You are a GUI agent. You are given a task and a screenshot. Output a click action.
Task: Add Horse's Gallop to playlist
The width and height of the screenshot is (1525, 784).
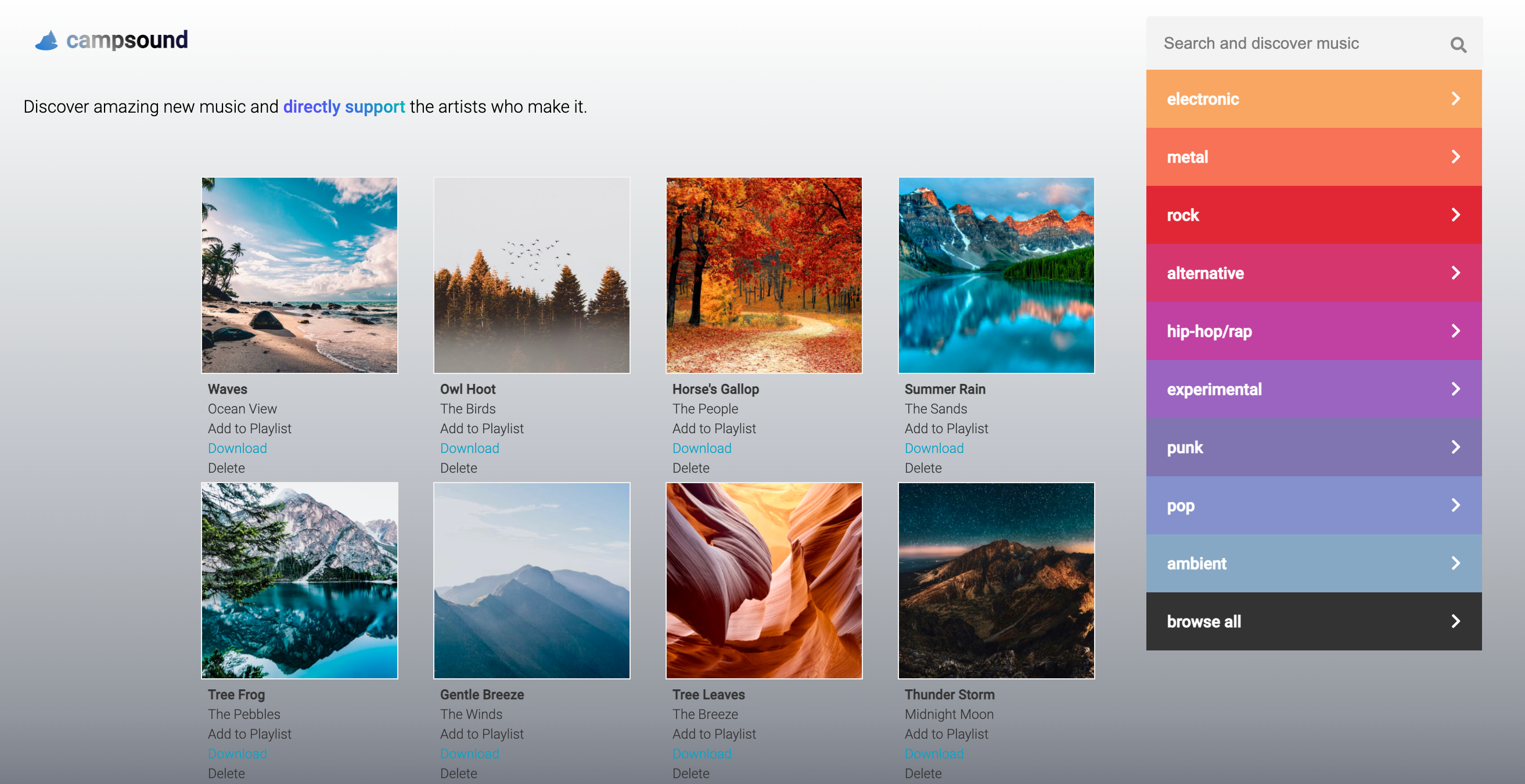(714, 429)
